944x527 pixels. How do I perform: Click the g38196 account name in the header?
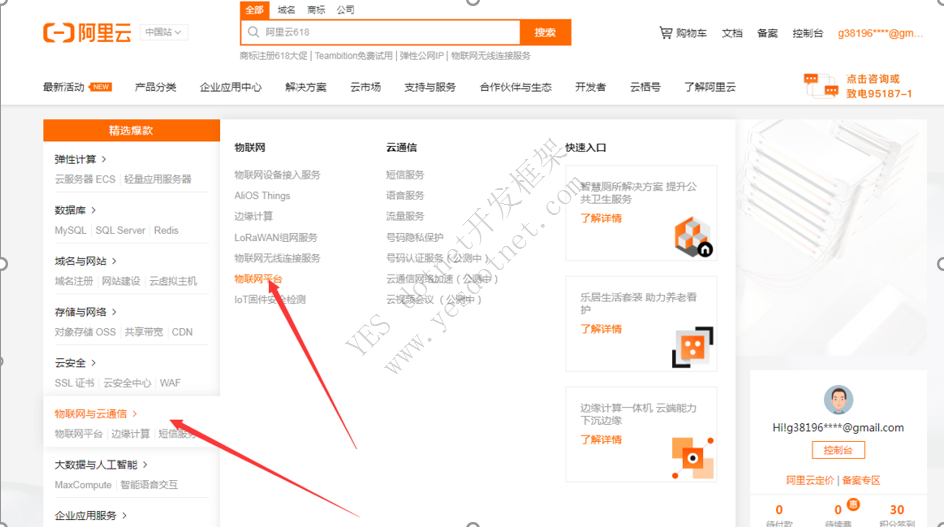coord(880,33)
